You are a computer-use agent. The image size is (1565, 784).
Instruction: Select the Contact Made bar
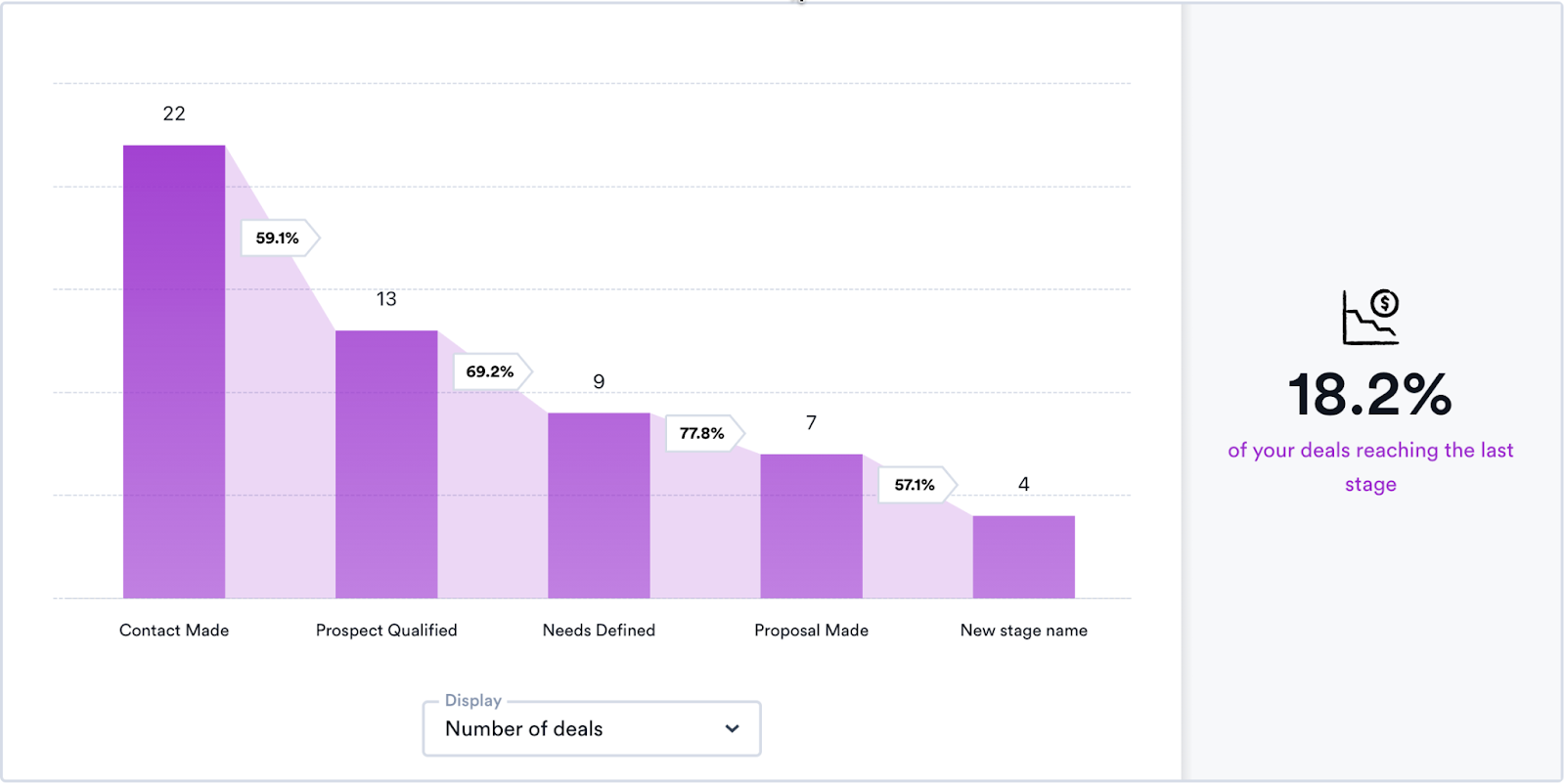[x=174, y=371]
